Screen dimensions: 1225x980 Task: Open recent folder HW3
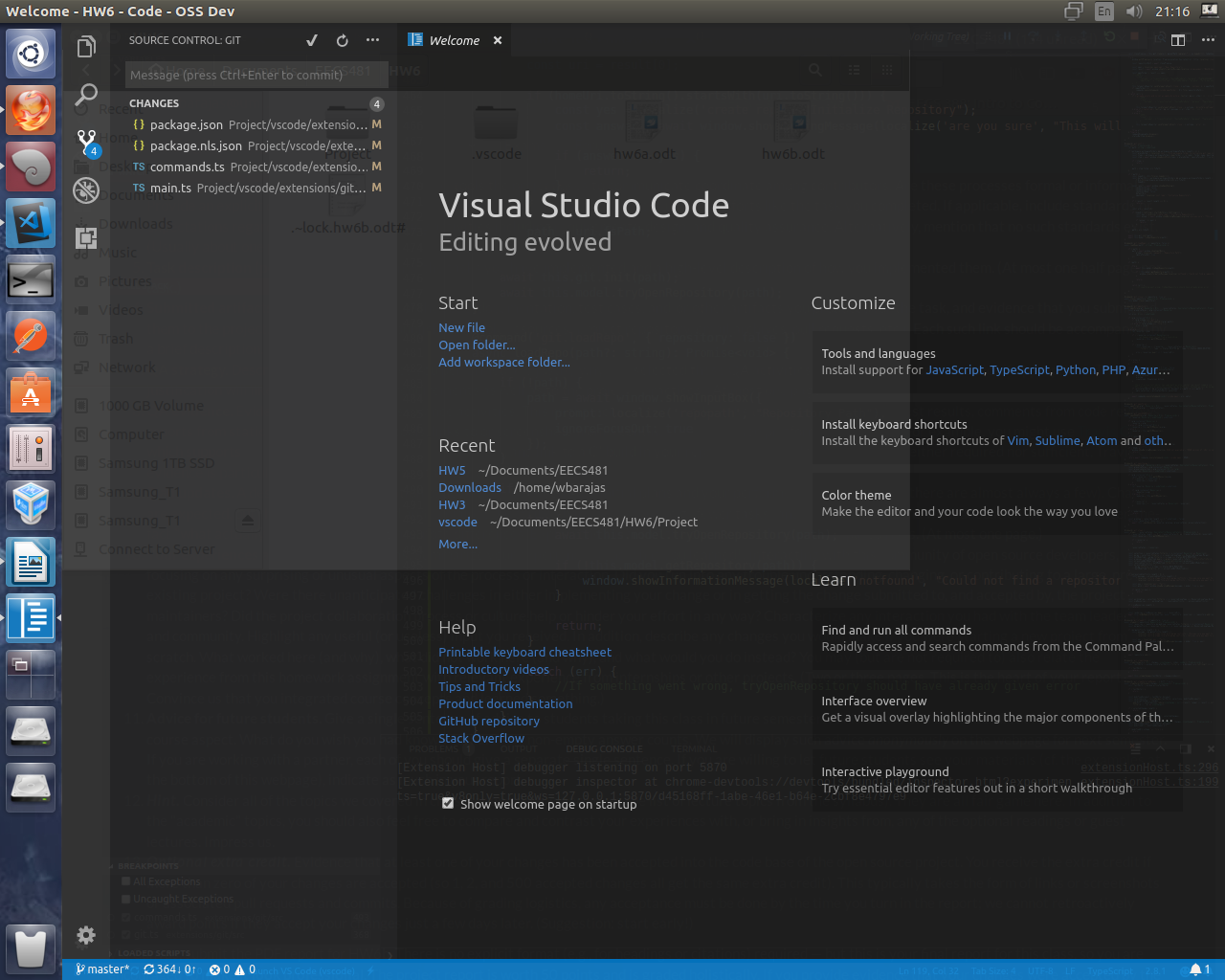click(452, 504)
